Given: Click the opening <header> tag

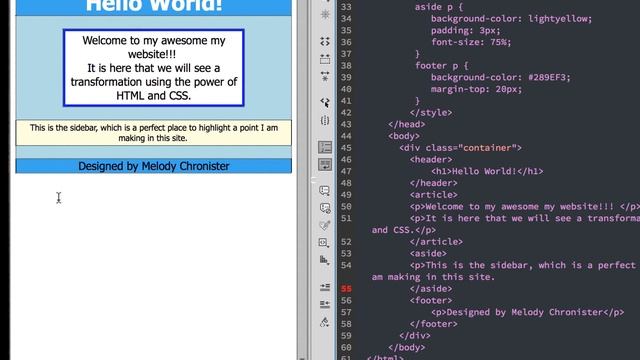Looking at the screenshot, I should click(x=431, y=160).
